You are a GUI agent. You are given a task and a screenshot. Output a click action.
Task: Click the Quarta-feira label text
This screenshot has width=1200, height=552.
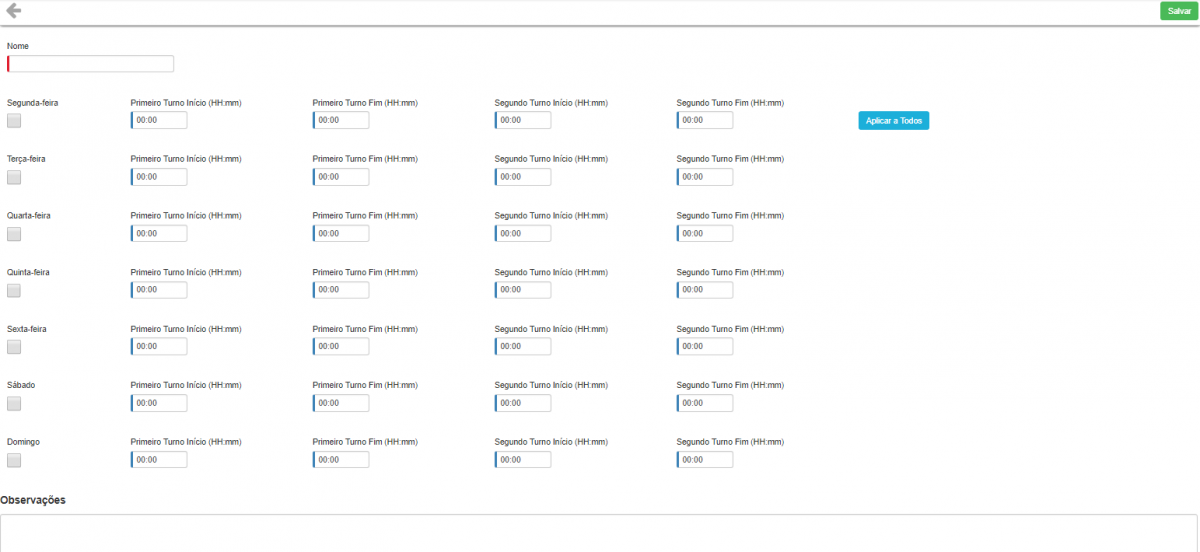tap(28, 216)
